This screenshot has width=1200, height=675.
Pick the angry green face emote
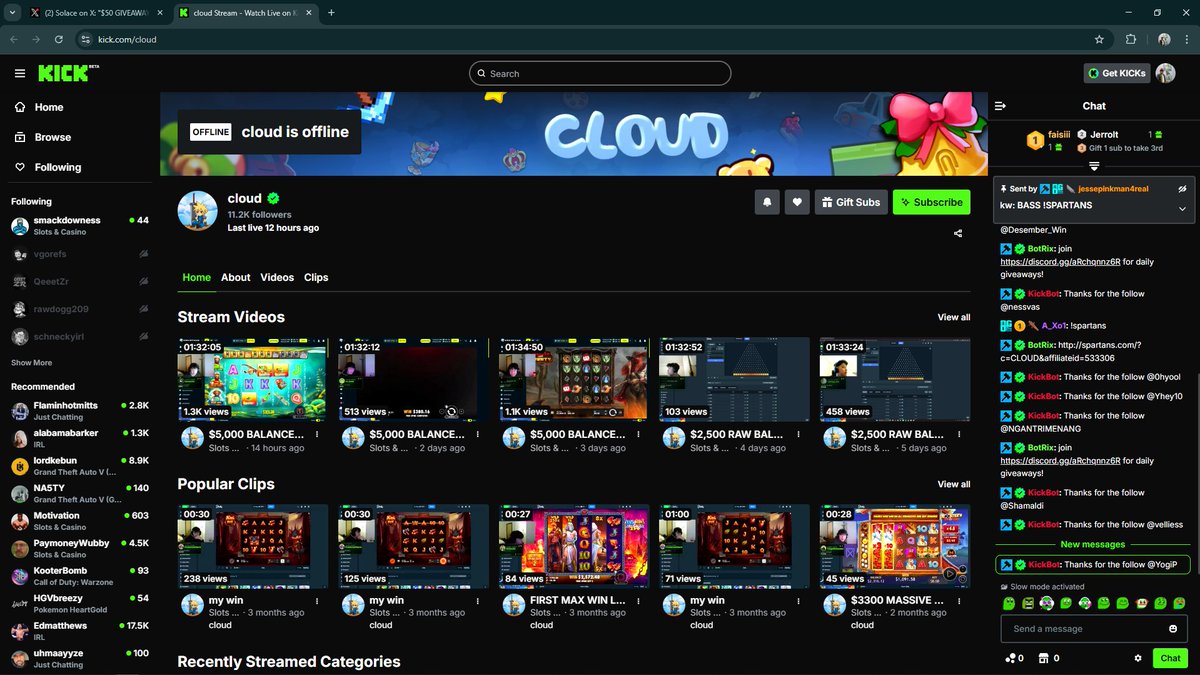pyautogui.click(x=1027, y=604)
